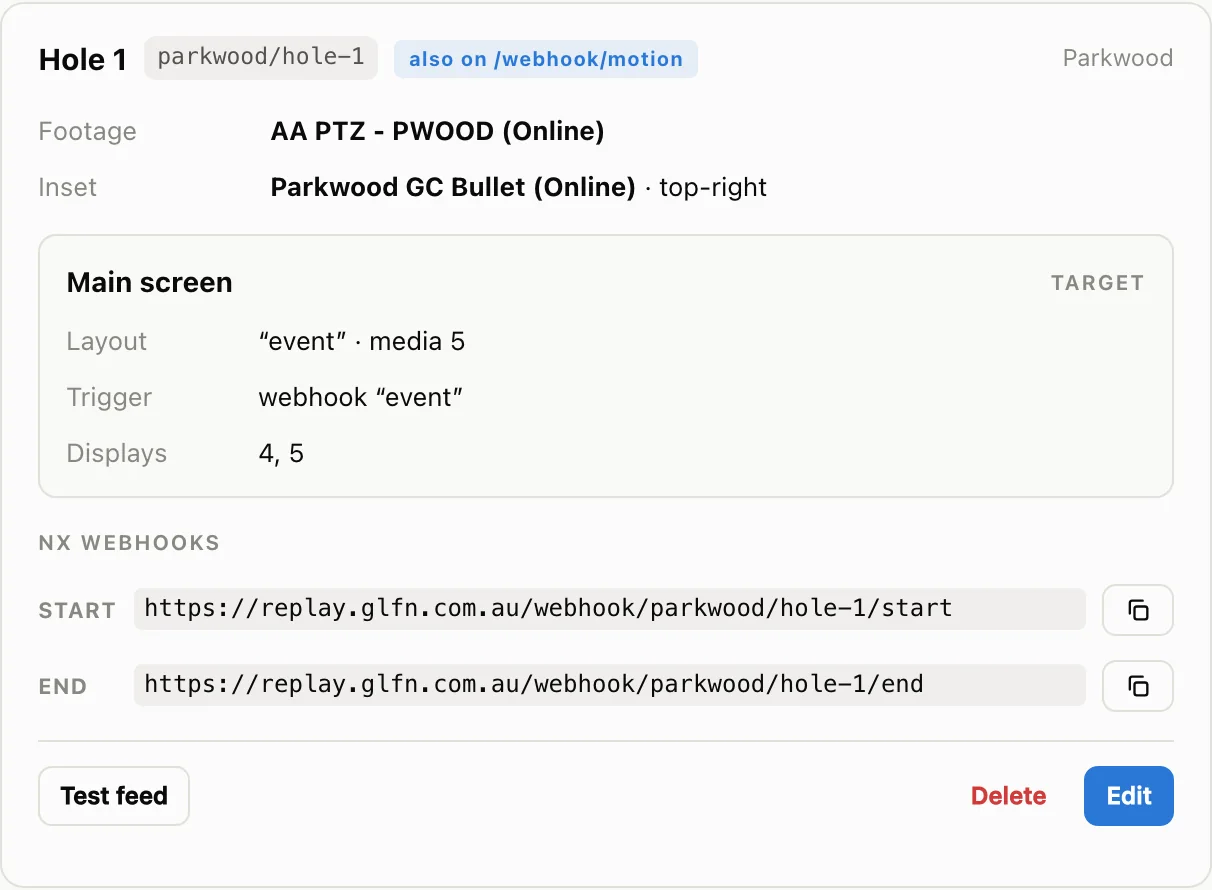Click the Hole 1 title
The width and height of the screenshot is (1212, 890).
pyautogui.click(x=83, y=60)
